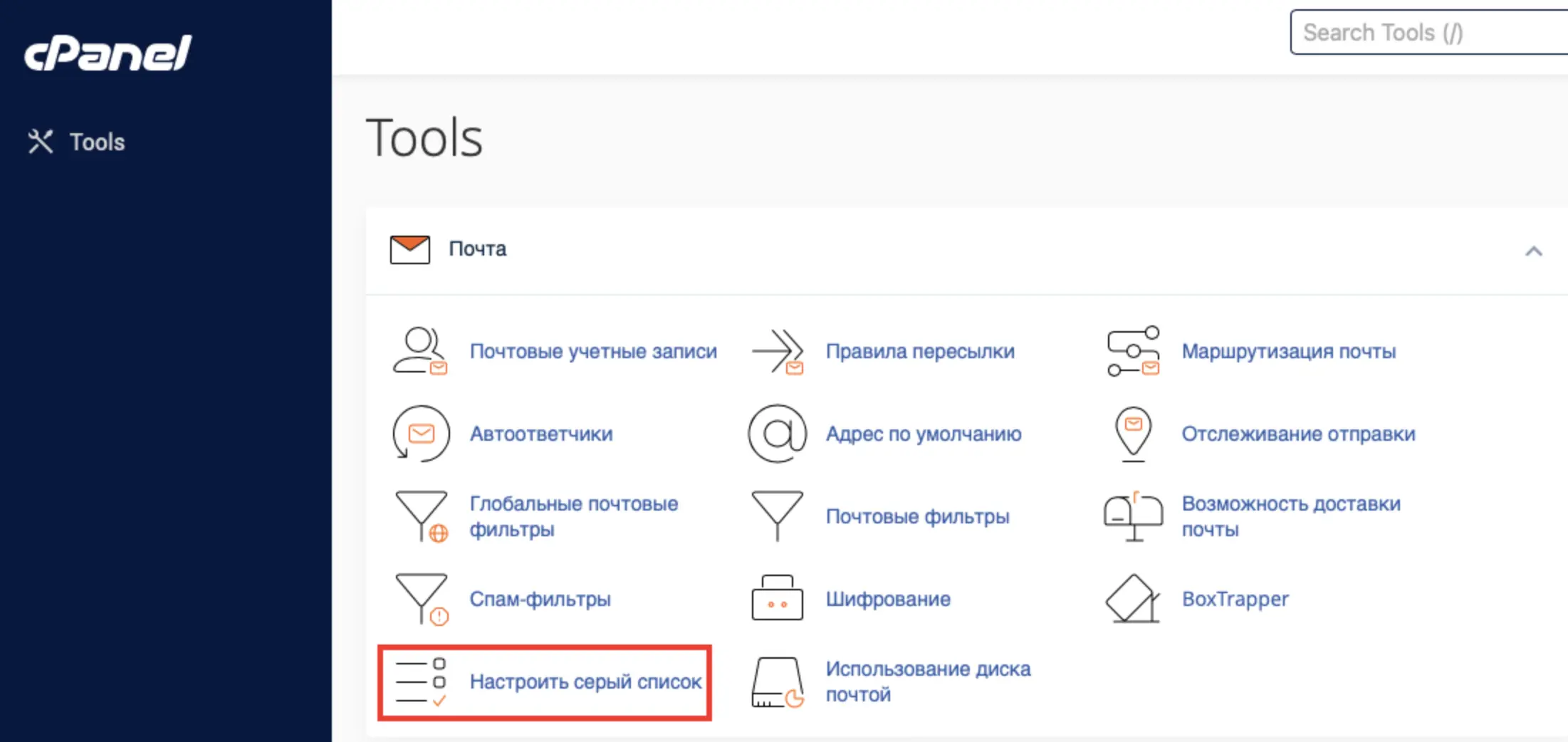Click the Почта envelope icon
Screen dimensions: 1568x742
(x=410, y=249)
